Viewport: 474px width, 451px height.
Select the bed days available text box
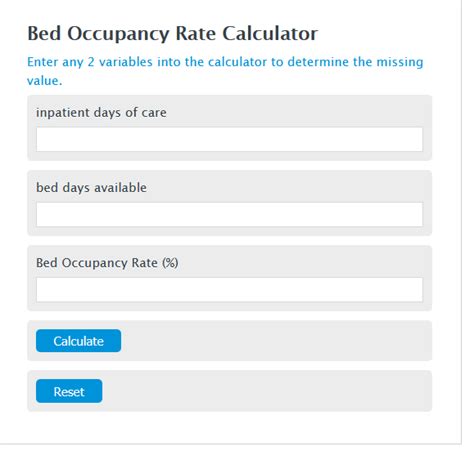(229, 214)
